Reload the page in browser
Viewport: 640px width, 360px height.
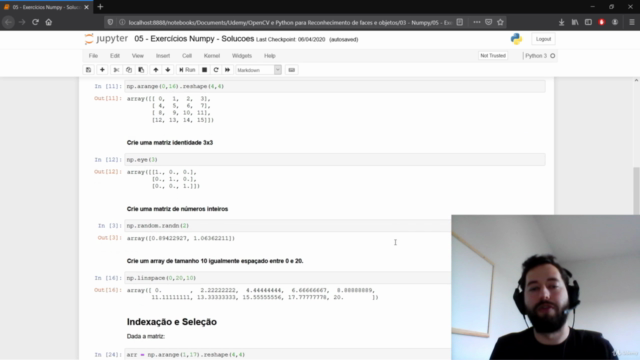tap(35, 22)
